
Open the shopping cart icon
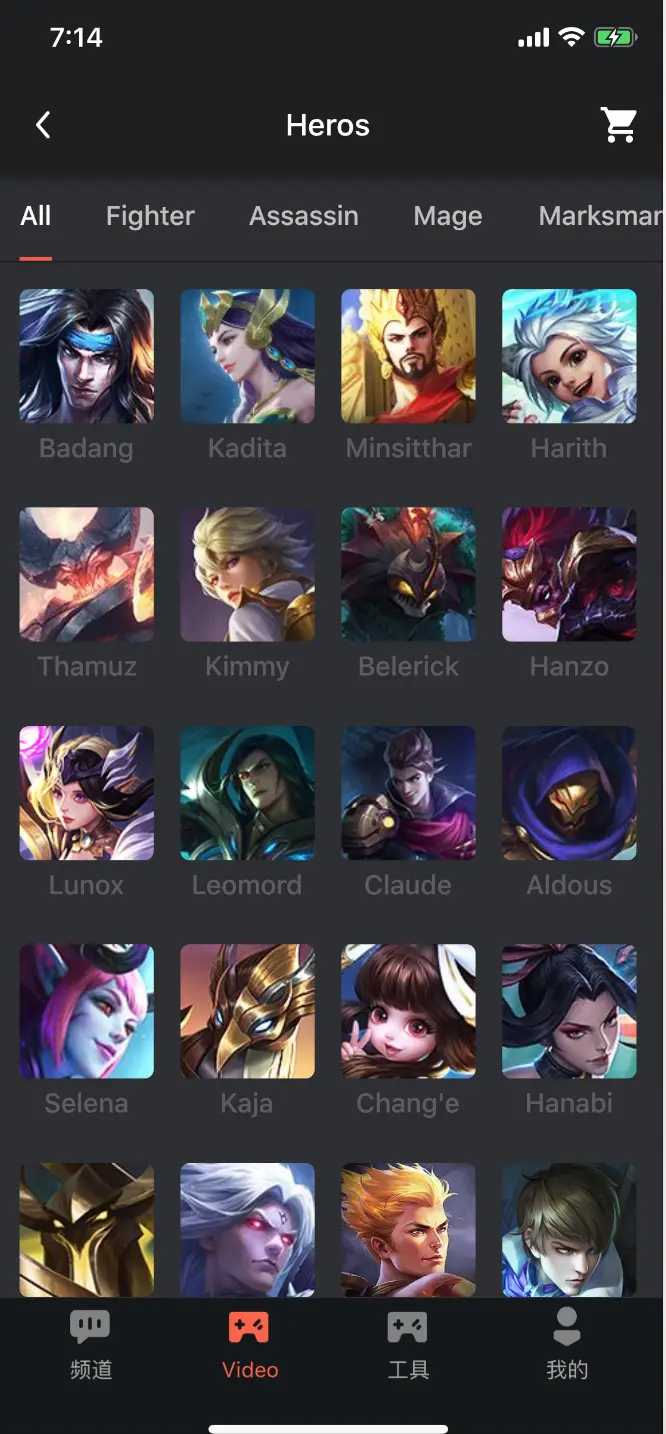(619, 125)
